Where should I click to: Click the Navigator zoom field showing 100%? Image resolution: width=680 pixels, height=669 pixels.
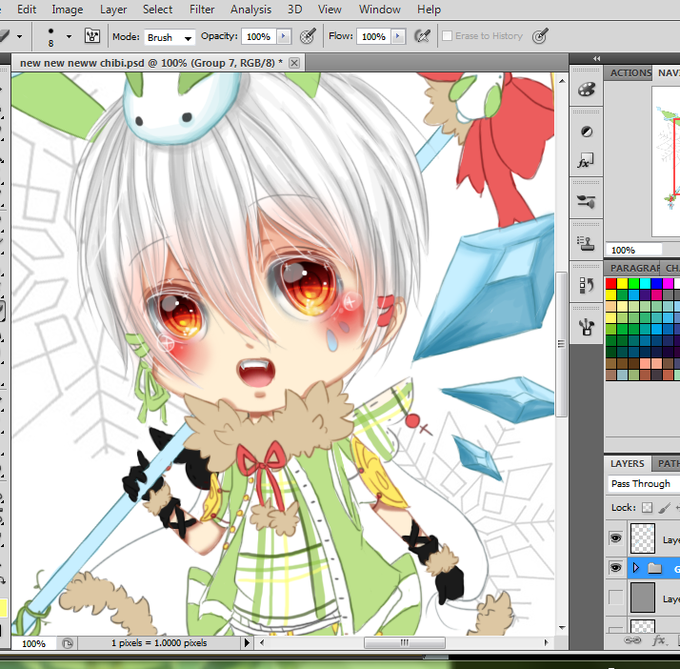(634, 250)
